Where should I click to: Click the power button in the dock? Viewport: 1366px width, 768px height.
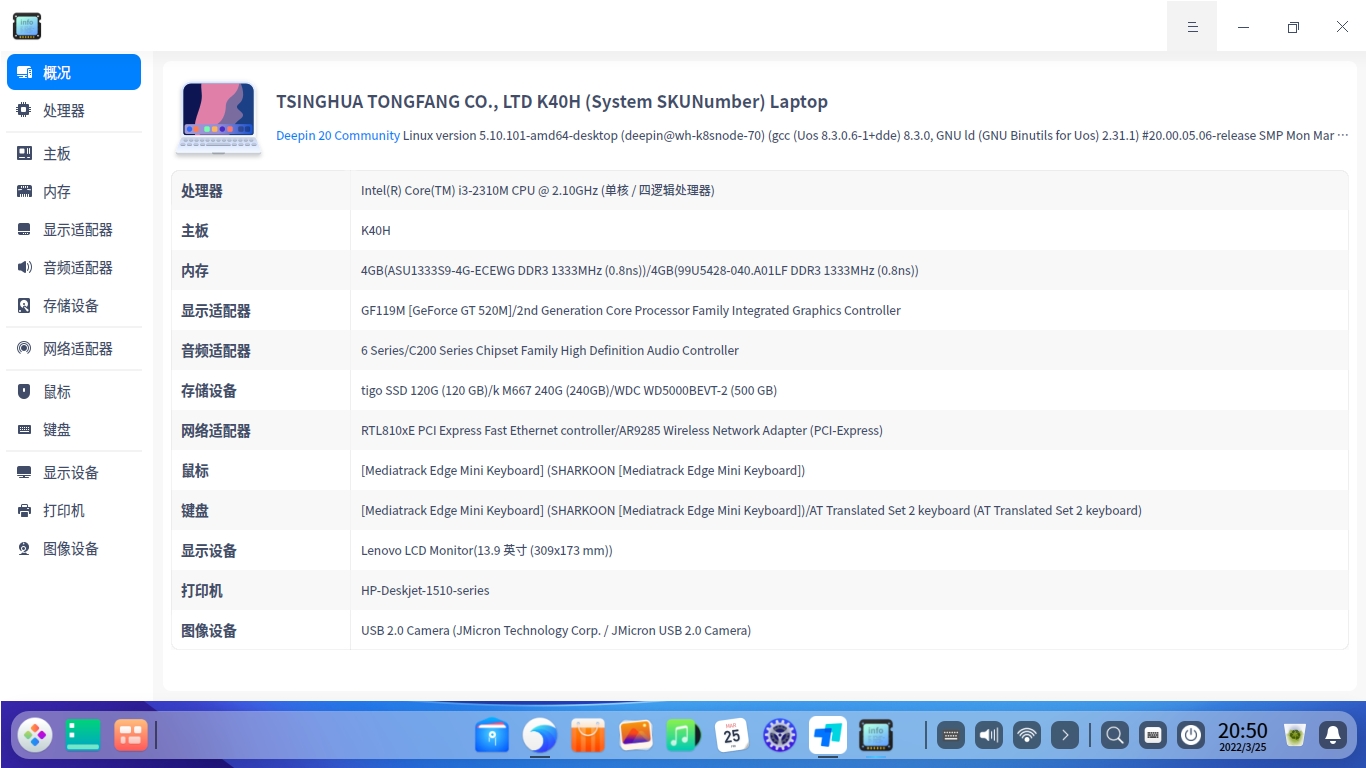(1191, 735)
